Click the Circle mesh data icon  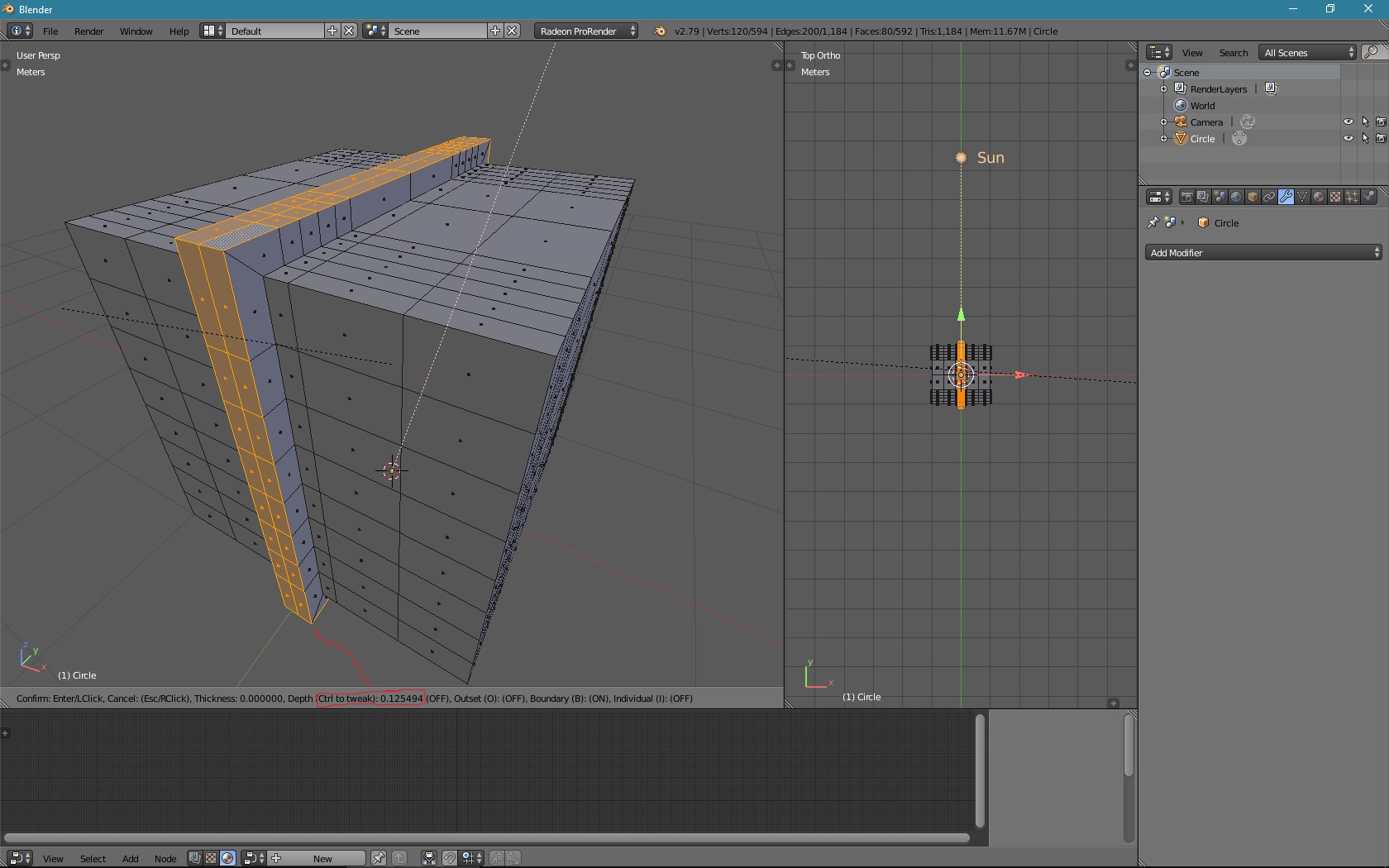pos(1239,138)
